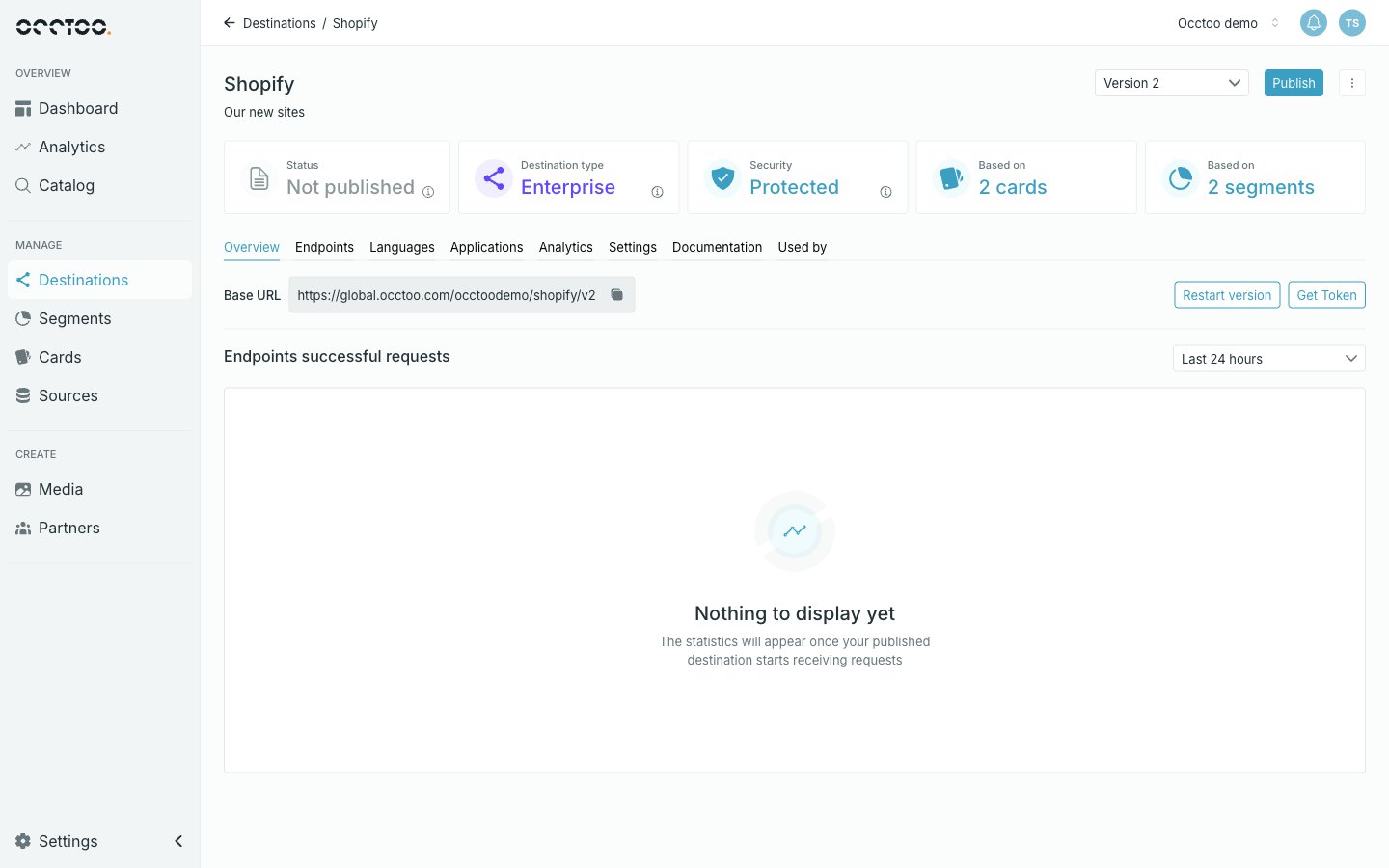Open the Version 2 dropdown
Screen dimensions: 1389x868
pyautogui.click(x=1172, y=83)
